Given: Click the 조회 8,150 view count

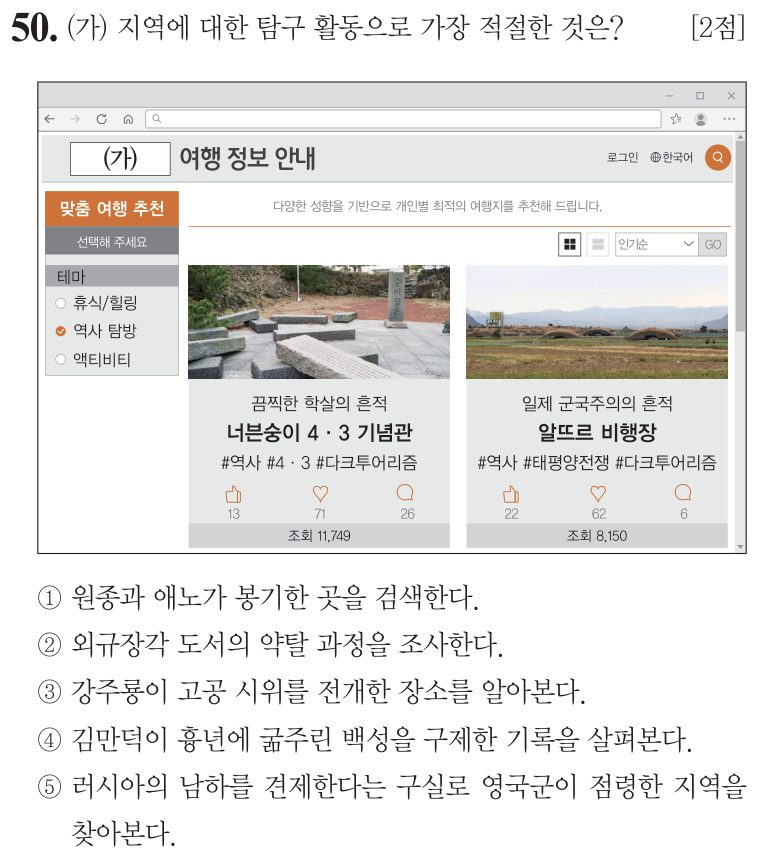Looking at the screenshot, I should 597,535.
